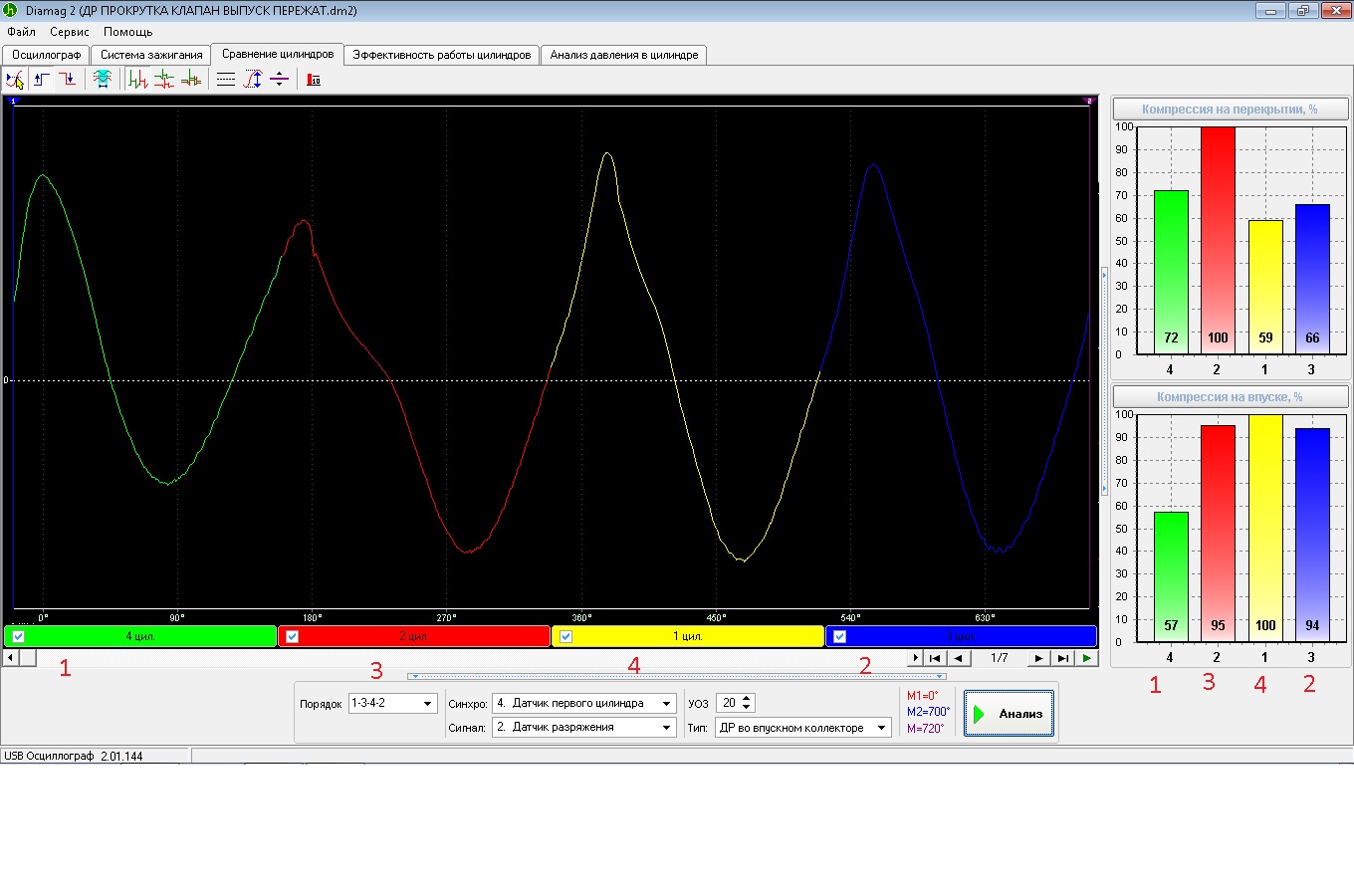Click the red bar chart icon
Image resolution: width=1354 pixels, height=896 pixels.
coord(314,80)
